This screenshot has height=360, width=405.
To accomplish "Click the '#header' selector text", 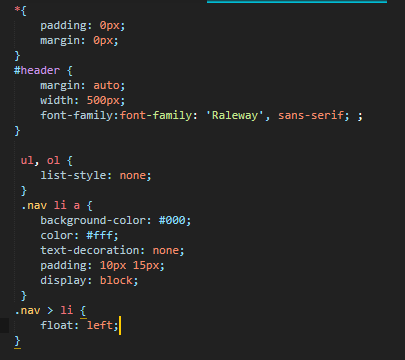I will pos(37,70).
